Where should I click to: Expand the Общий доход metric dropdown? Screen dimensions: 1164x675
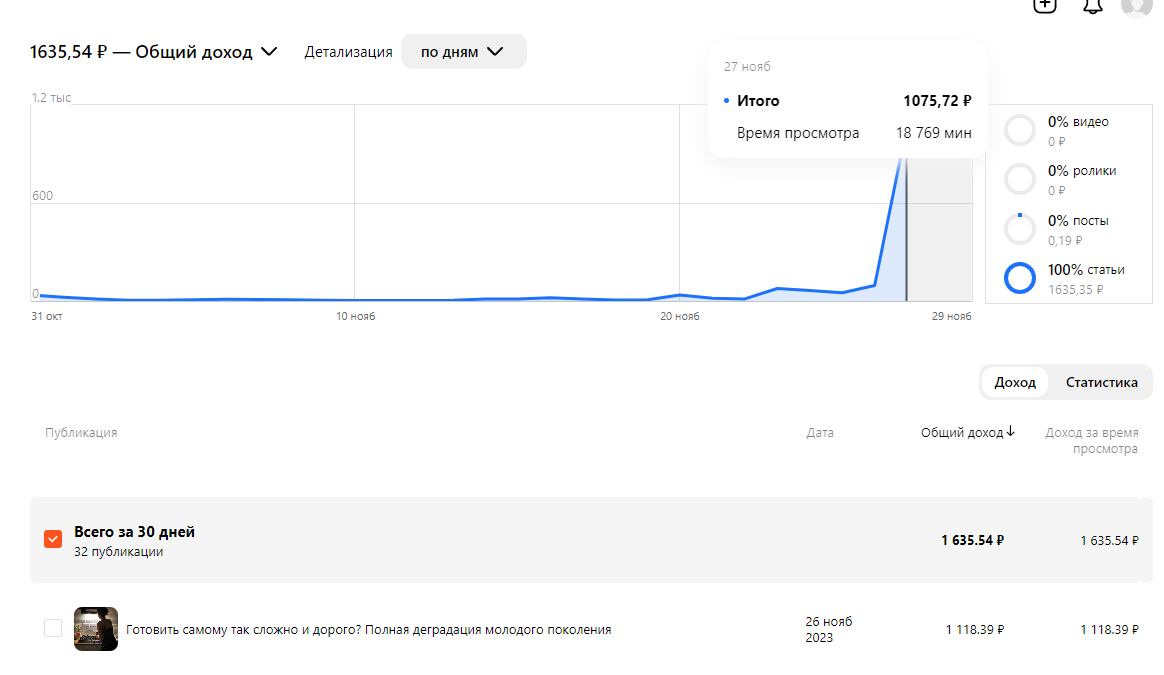coord(268,52)
